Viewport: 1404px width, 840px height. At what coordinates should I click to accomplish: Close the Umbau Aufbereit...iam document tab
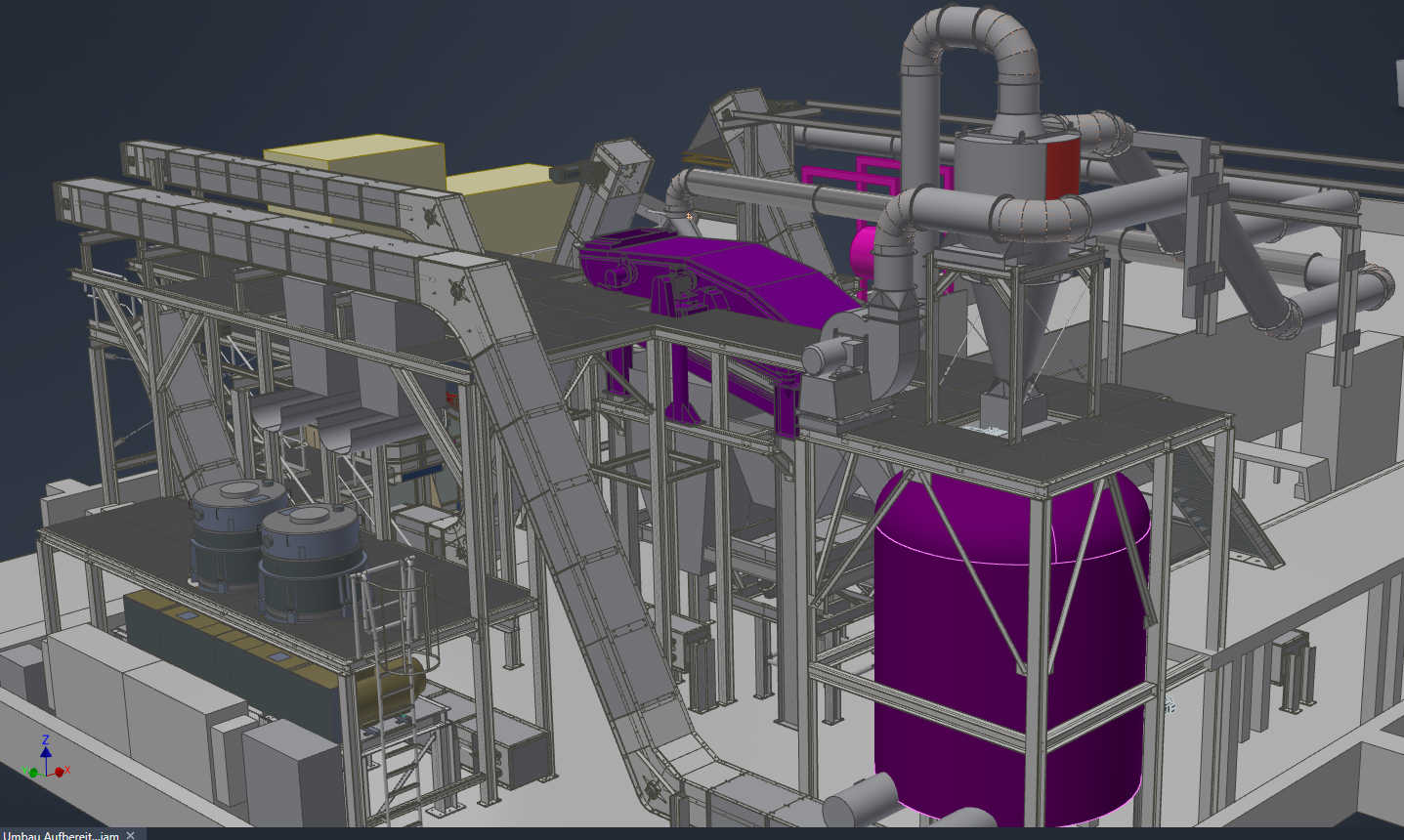point(131,835)
